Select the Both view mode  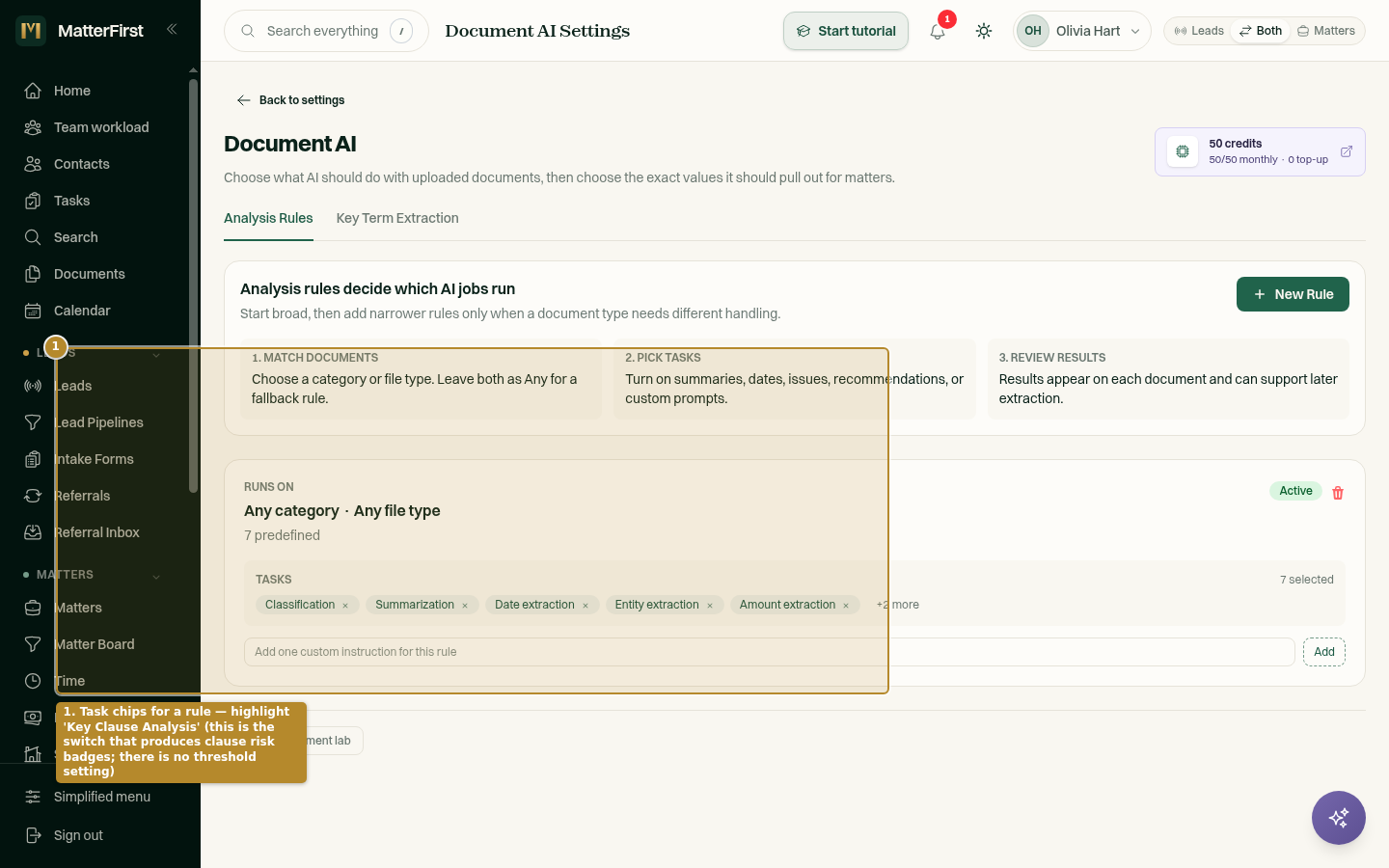tap(1261, 31)
